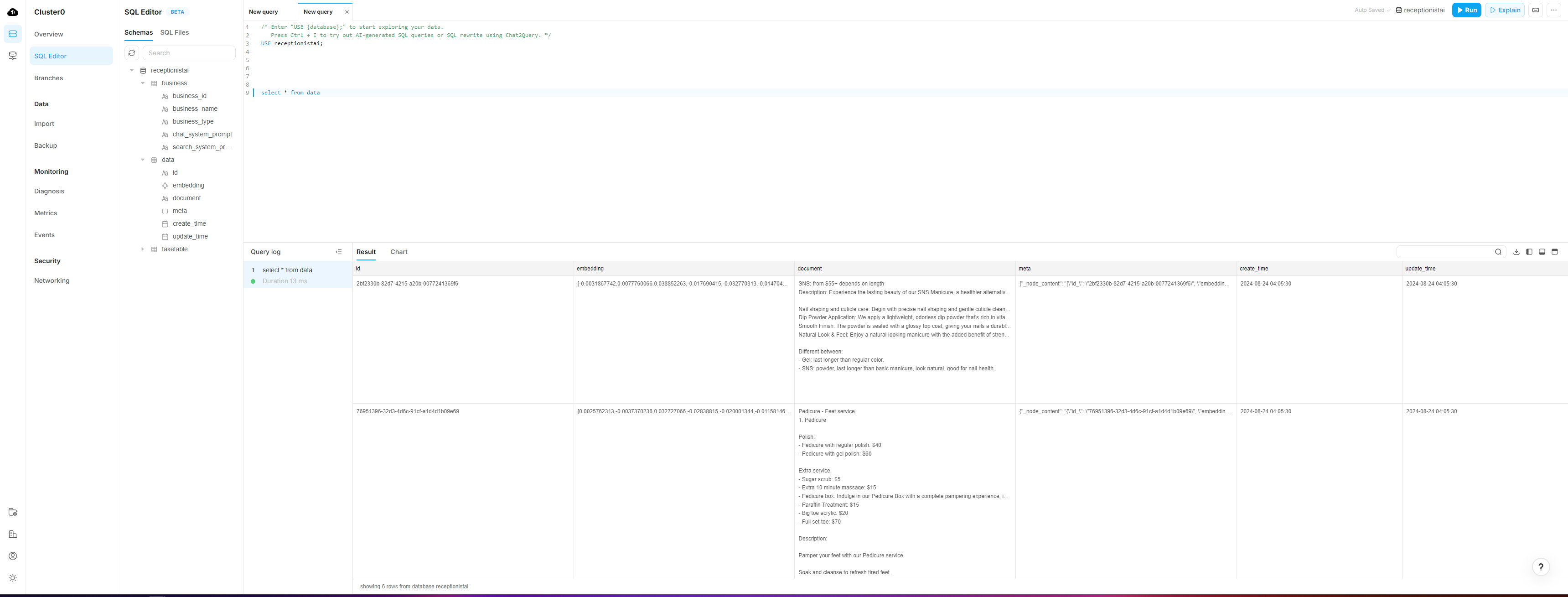Image resolution: width=1568 pixels, height=597 pixels.
Task: Click the help question mark button
Action: pyautogui.click(x=1540, y=566)
